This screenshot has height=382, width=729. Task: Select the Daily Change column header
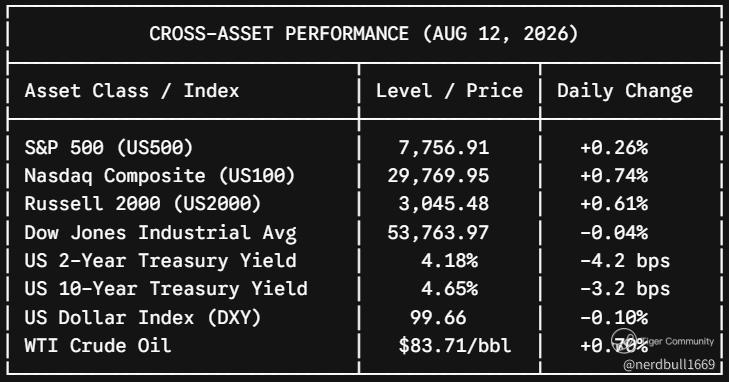pos(625,91)
